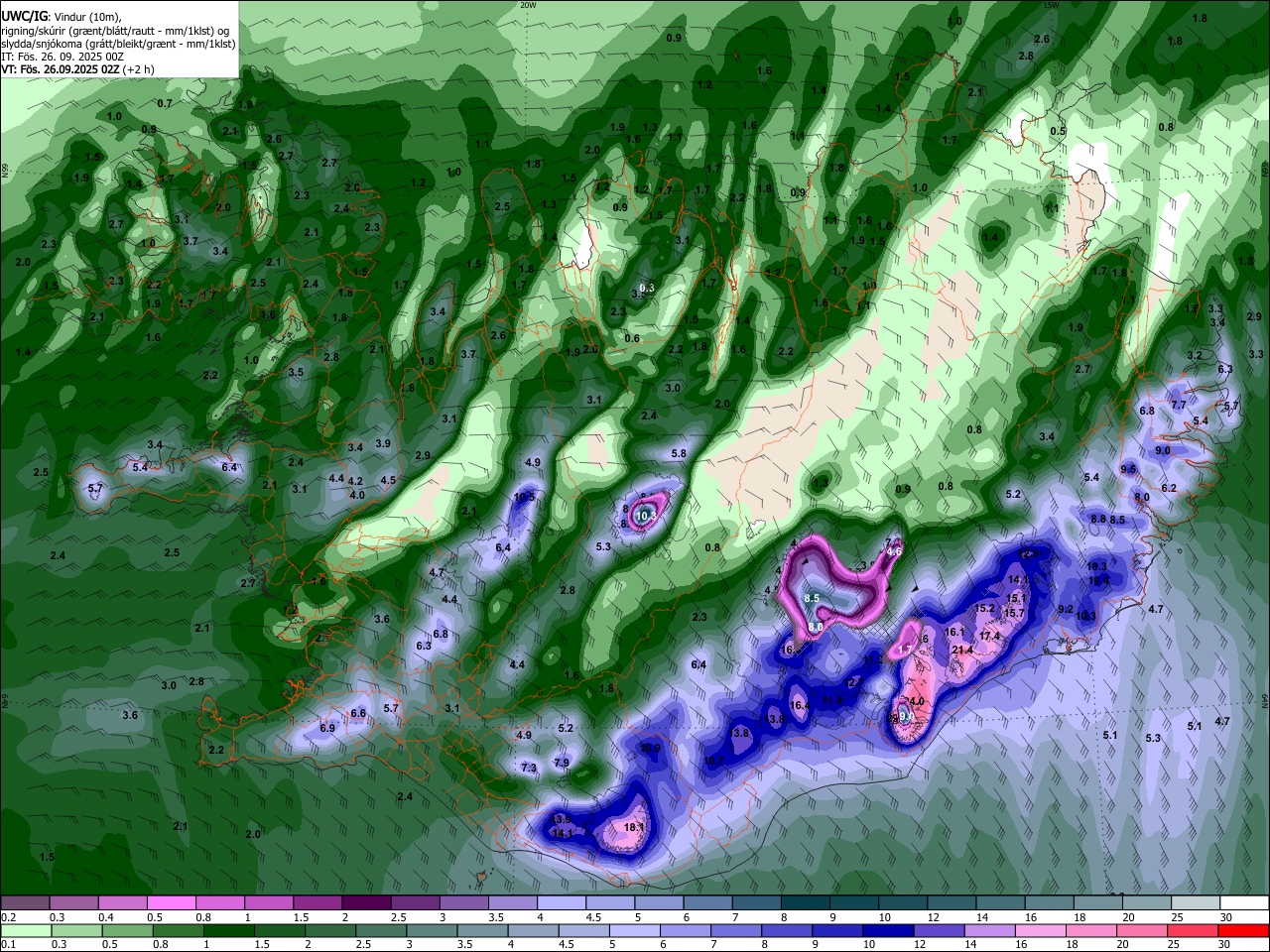Click the 'IT: Fös. 26. 09. 2025 00Z' line
The width and height of the screenshot is (1270, 952).
point(63,57)
